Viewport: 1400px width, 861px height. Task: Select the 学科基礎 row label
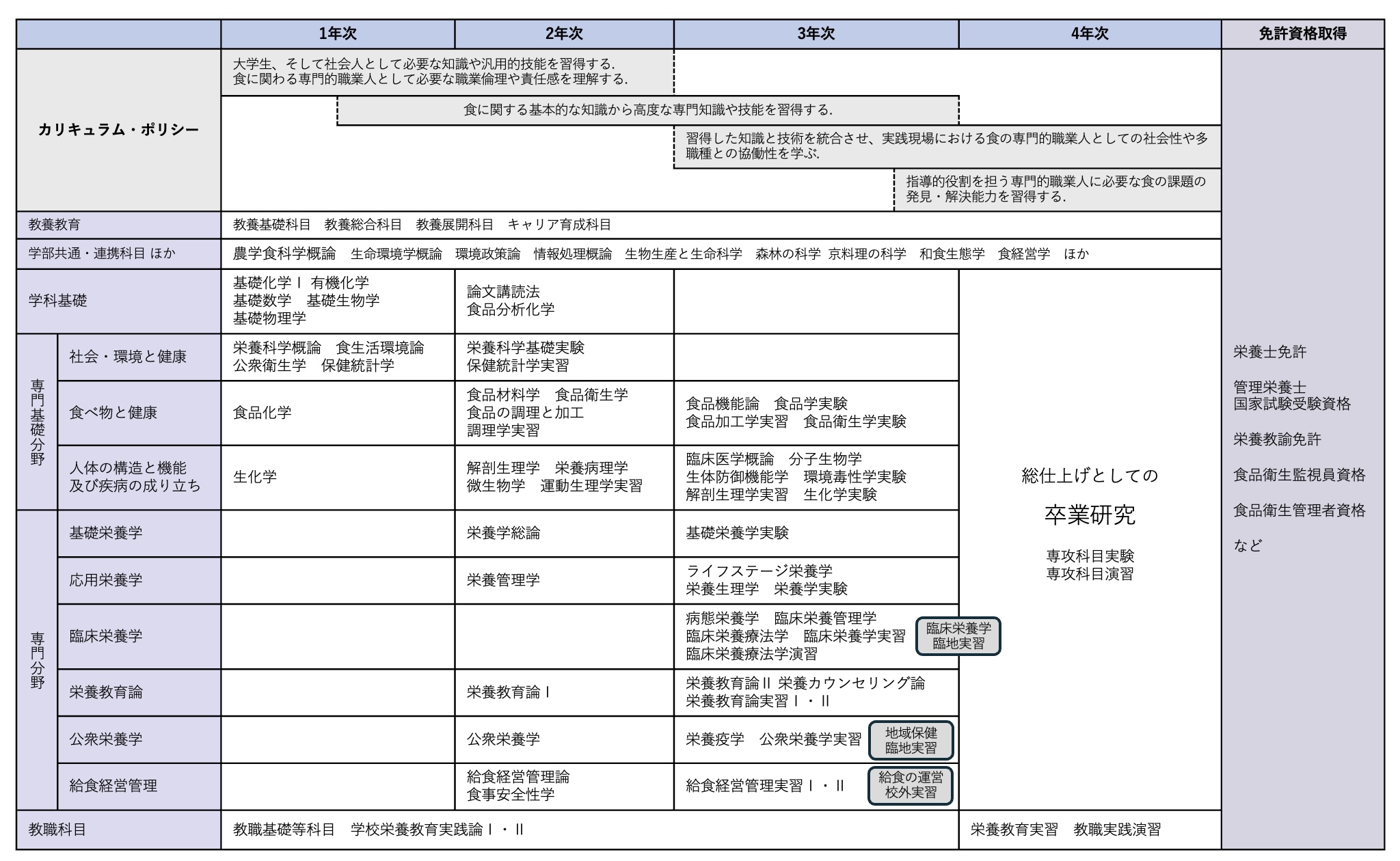pos(118,301)
